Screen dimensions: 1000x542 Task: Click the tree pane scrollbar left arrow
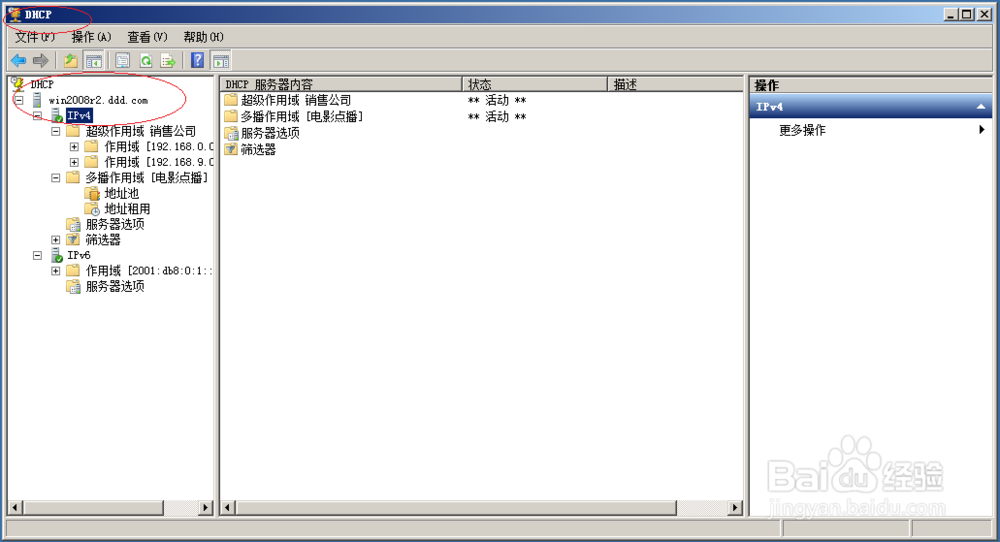tap(16, 508)
